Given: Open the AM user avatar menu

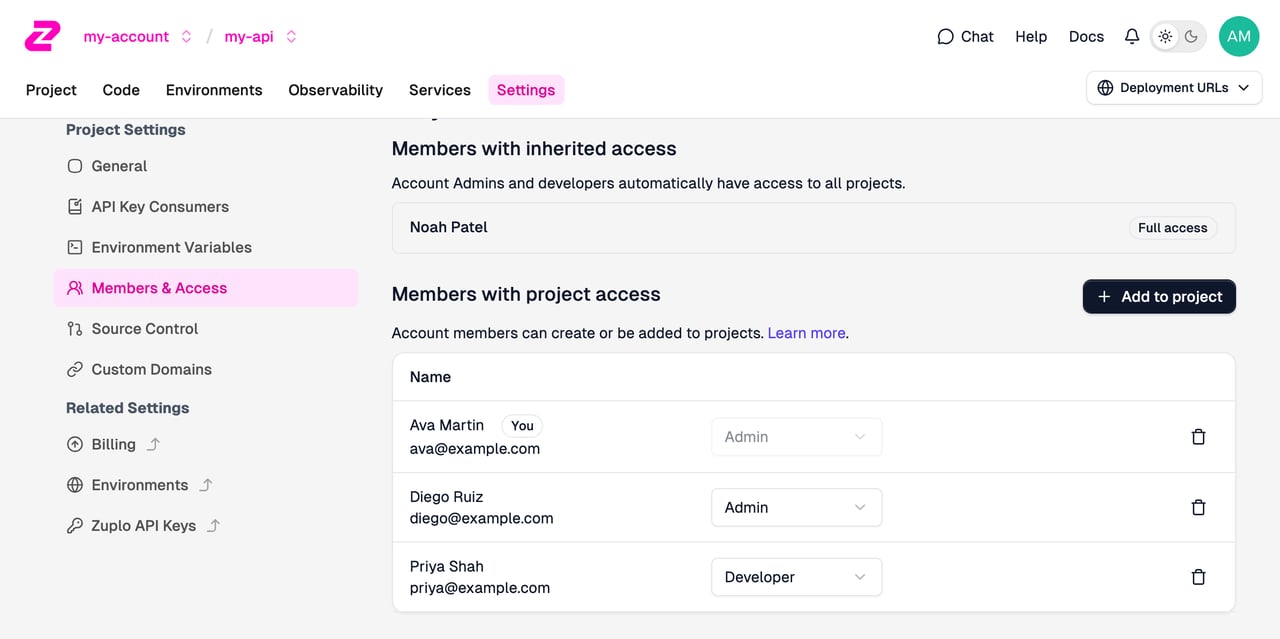Looking at the screenshot, I should (x=1239, y=36).
